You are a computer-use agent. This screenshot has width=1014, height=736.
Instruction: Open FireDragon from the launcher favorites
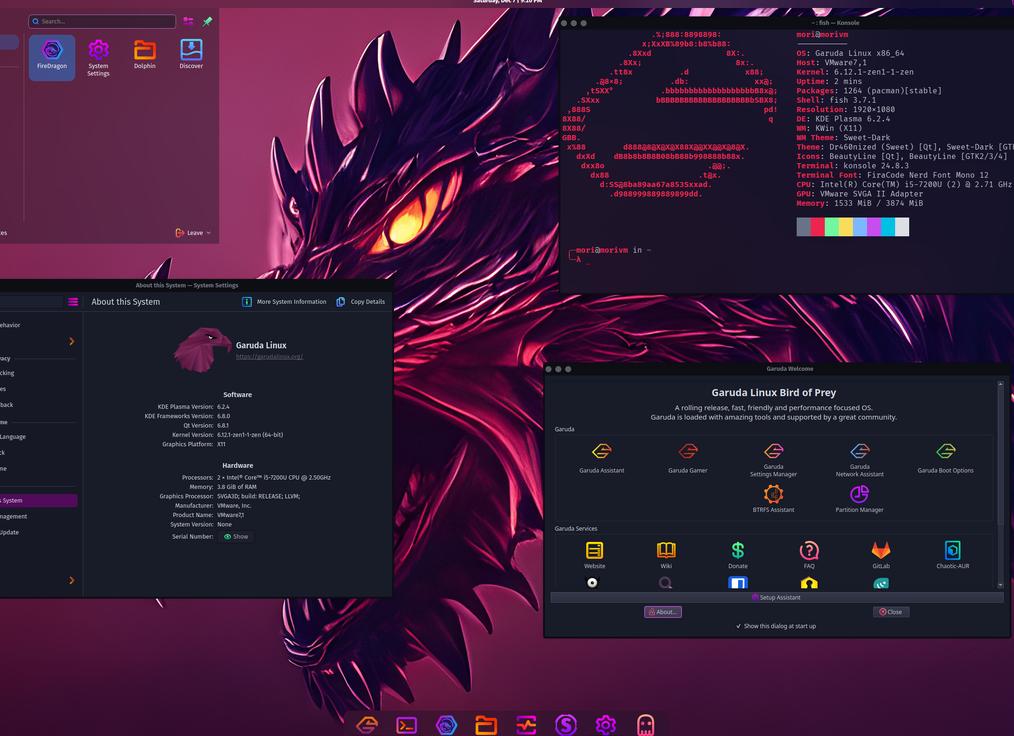tap(52, 56)
